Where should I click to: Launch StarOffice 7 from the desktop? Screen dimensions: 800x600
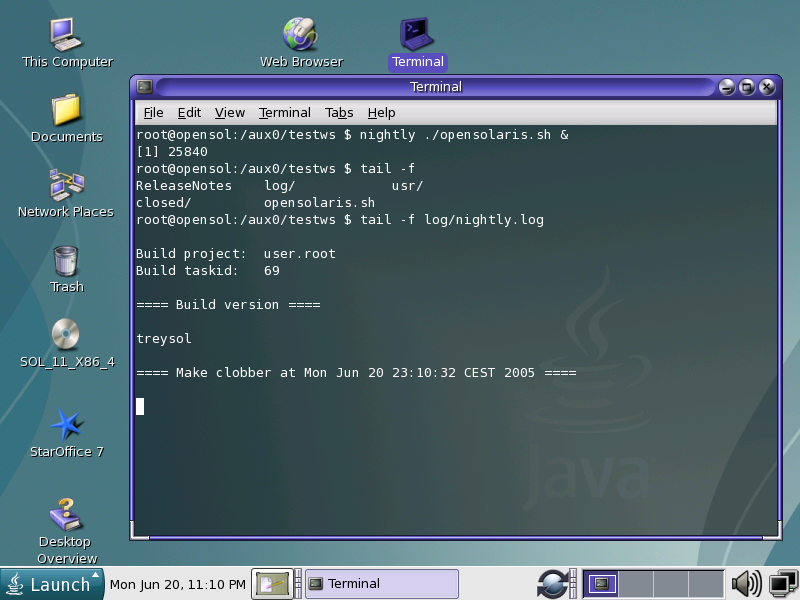66,433
